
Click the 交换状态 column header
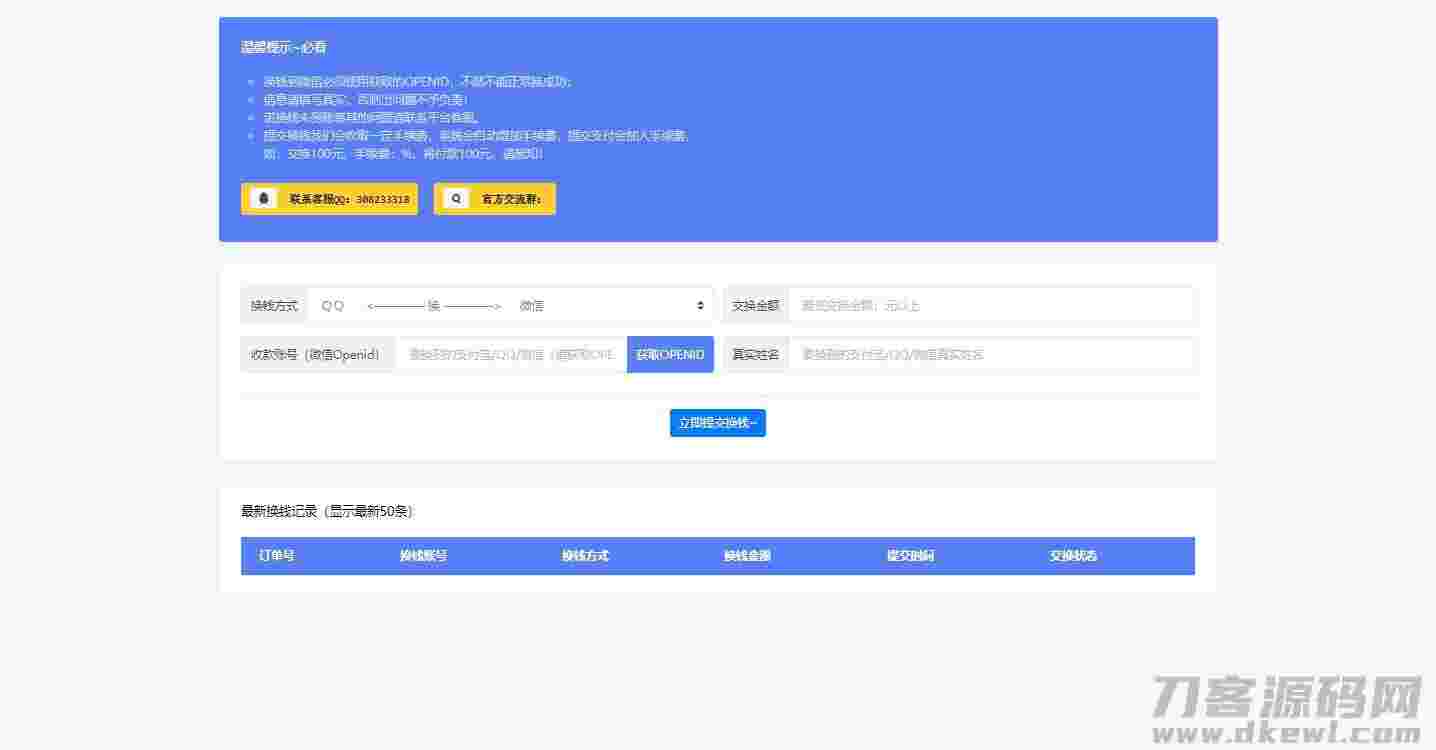1071,556
